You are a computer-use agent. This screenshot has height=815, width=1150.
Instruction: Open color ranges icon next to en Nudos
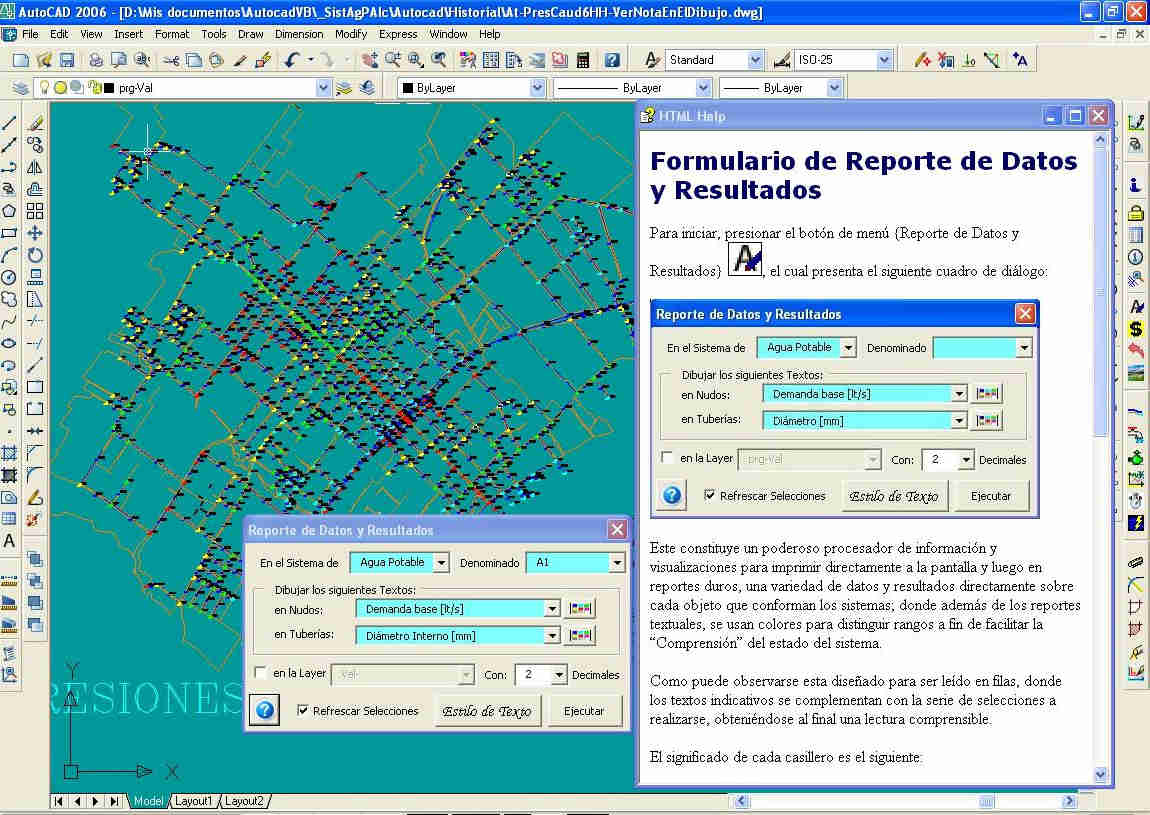(581, 608)
